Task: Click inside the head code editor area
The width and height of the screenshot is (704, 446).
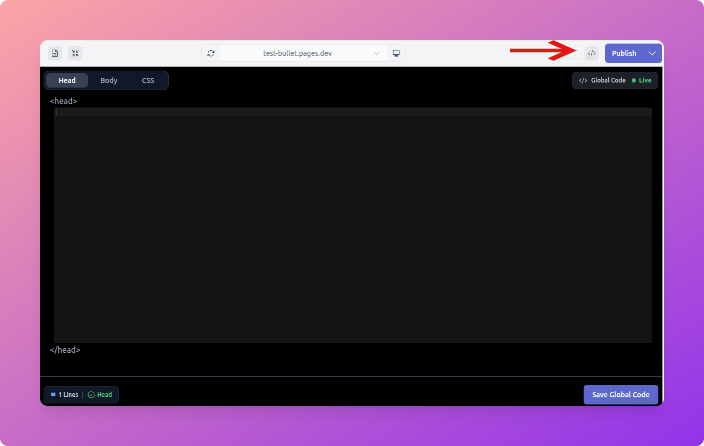Action: [352, 225]
